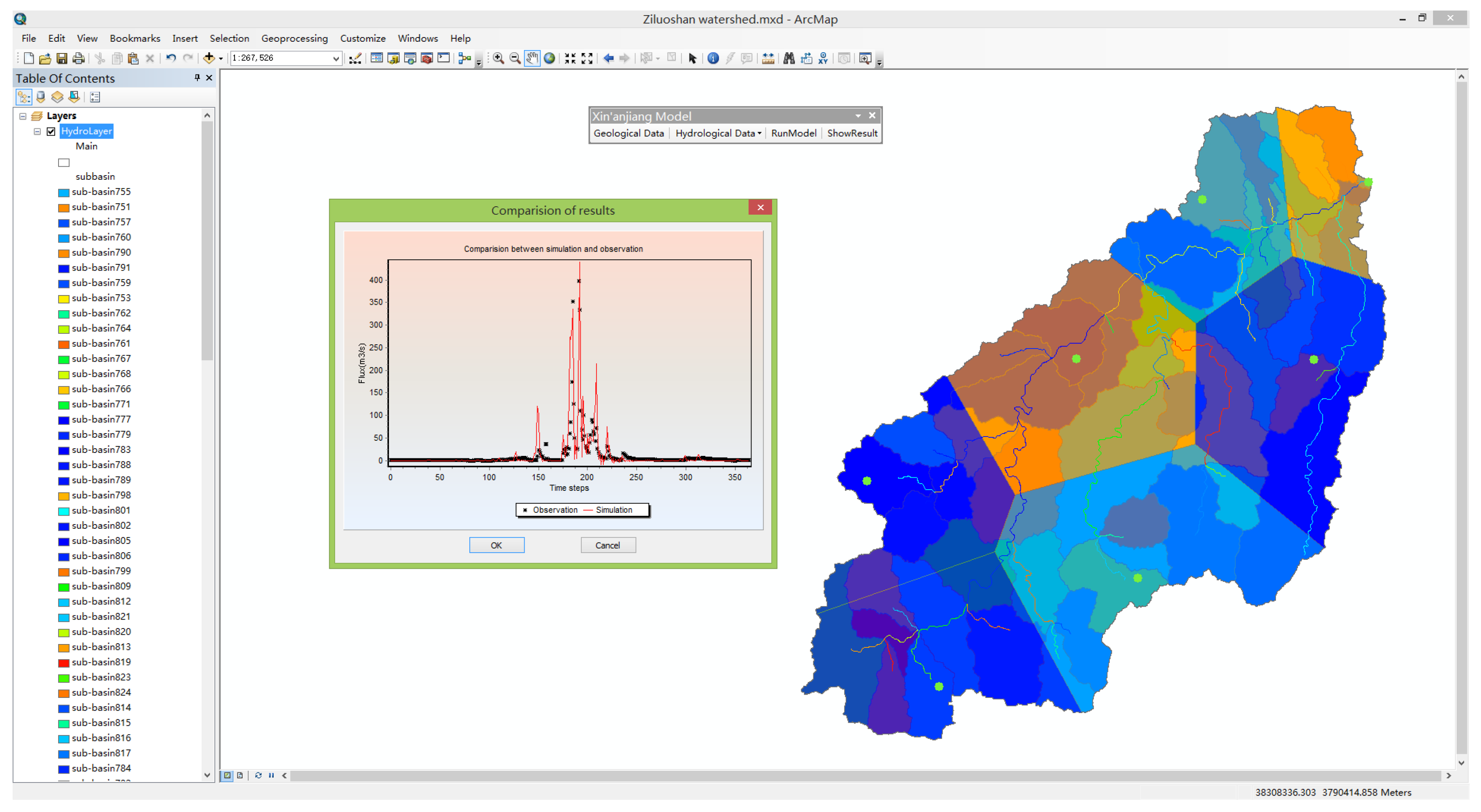Select the Full Extent globe icon
Screen dimensions: 1481x812
coord(550,59)
